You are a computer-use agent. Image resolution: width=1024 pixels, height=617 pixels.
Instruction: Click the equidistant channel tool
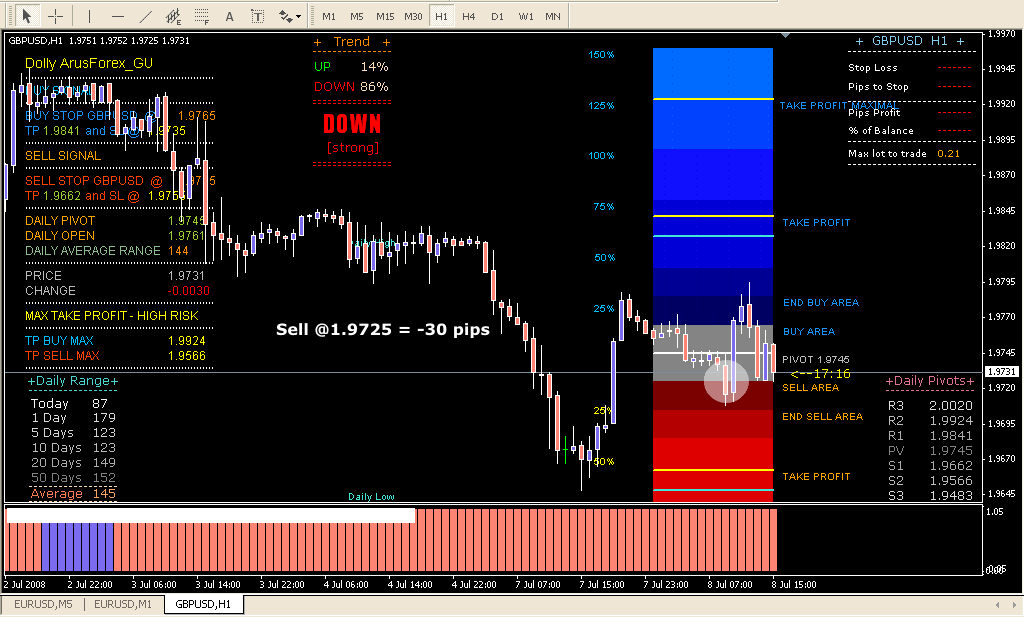pos(174,16)
